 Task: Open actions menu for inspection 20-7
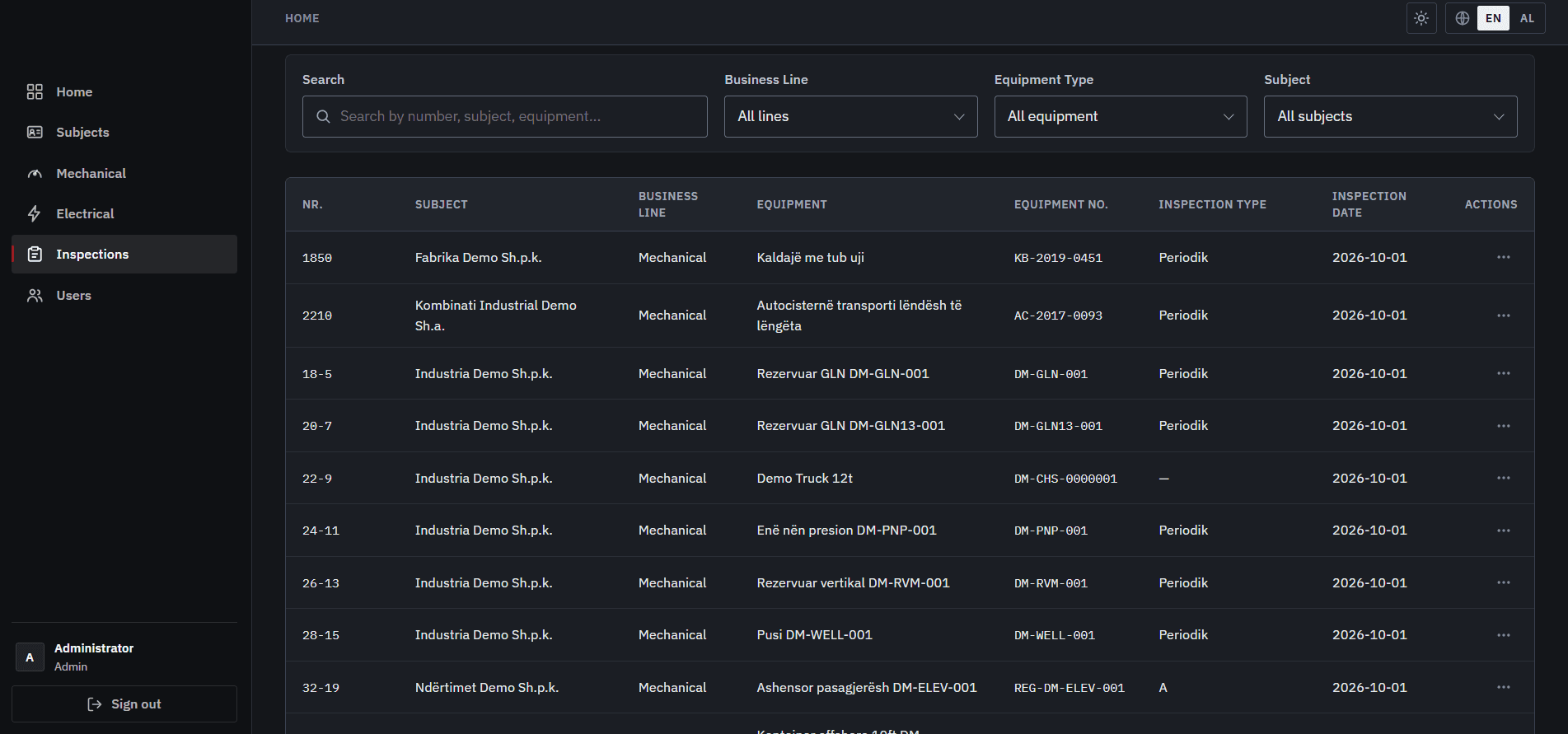pos(1504,426)
